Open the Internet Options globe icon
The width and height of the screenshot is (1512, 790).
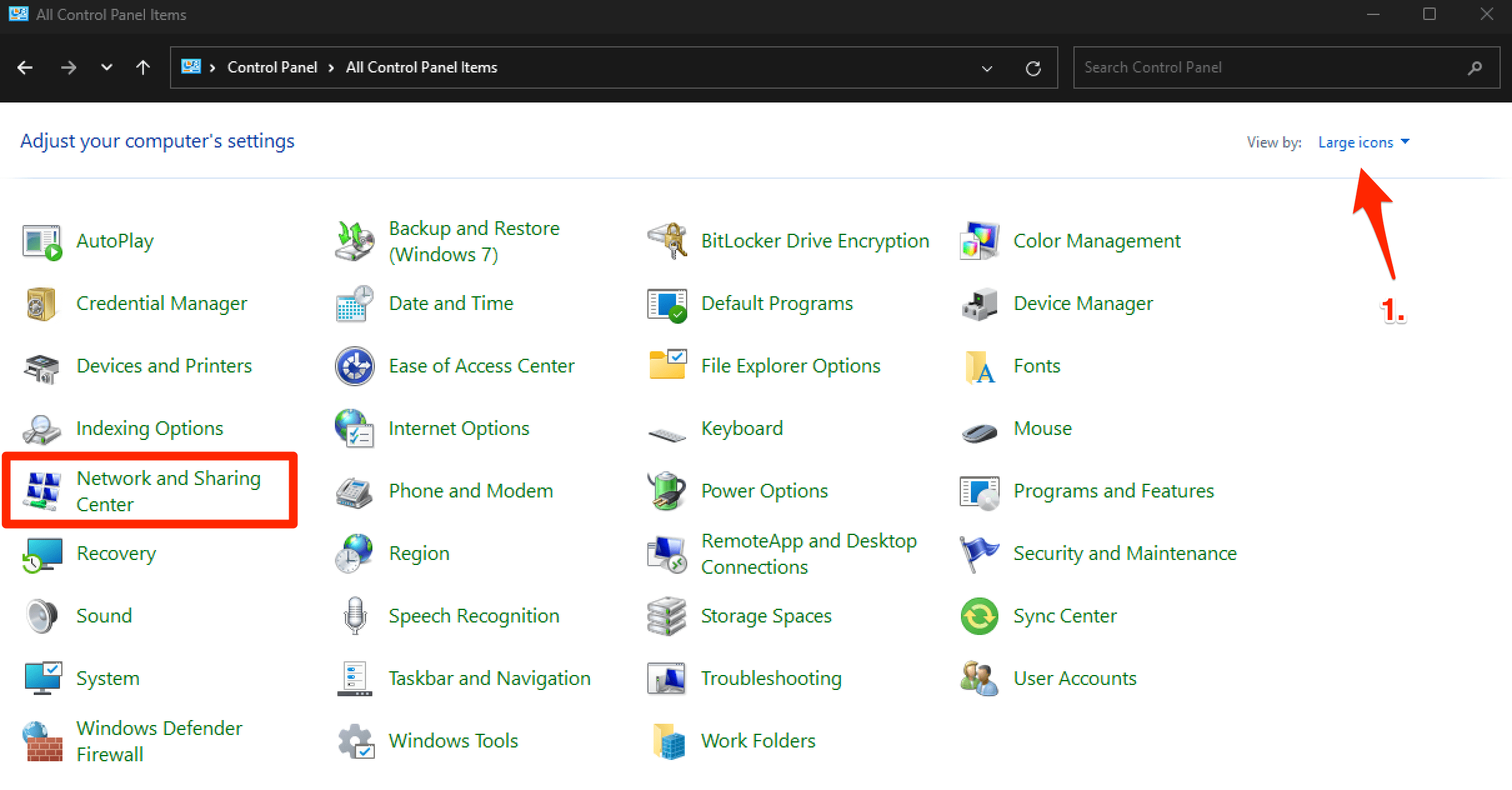[355, 429]
